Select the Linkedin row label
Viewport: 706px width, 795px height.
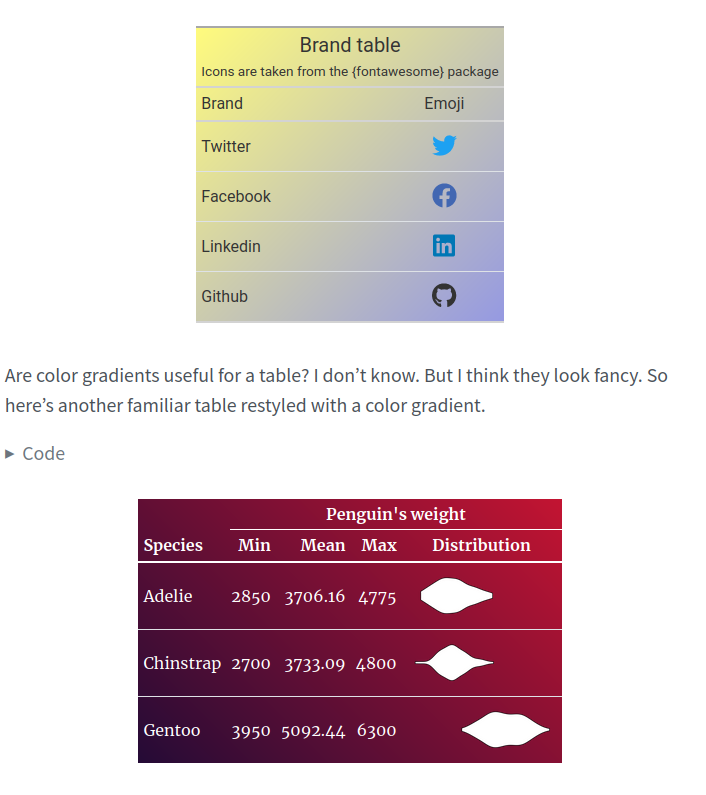click(x=231, y=246)
